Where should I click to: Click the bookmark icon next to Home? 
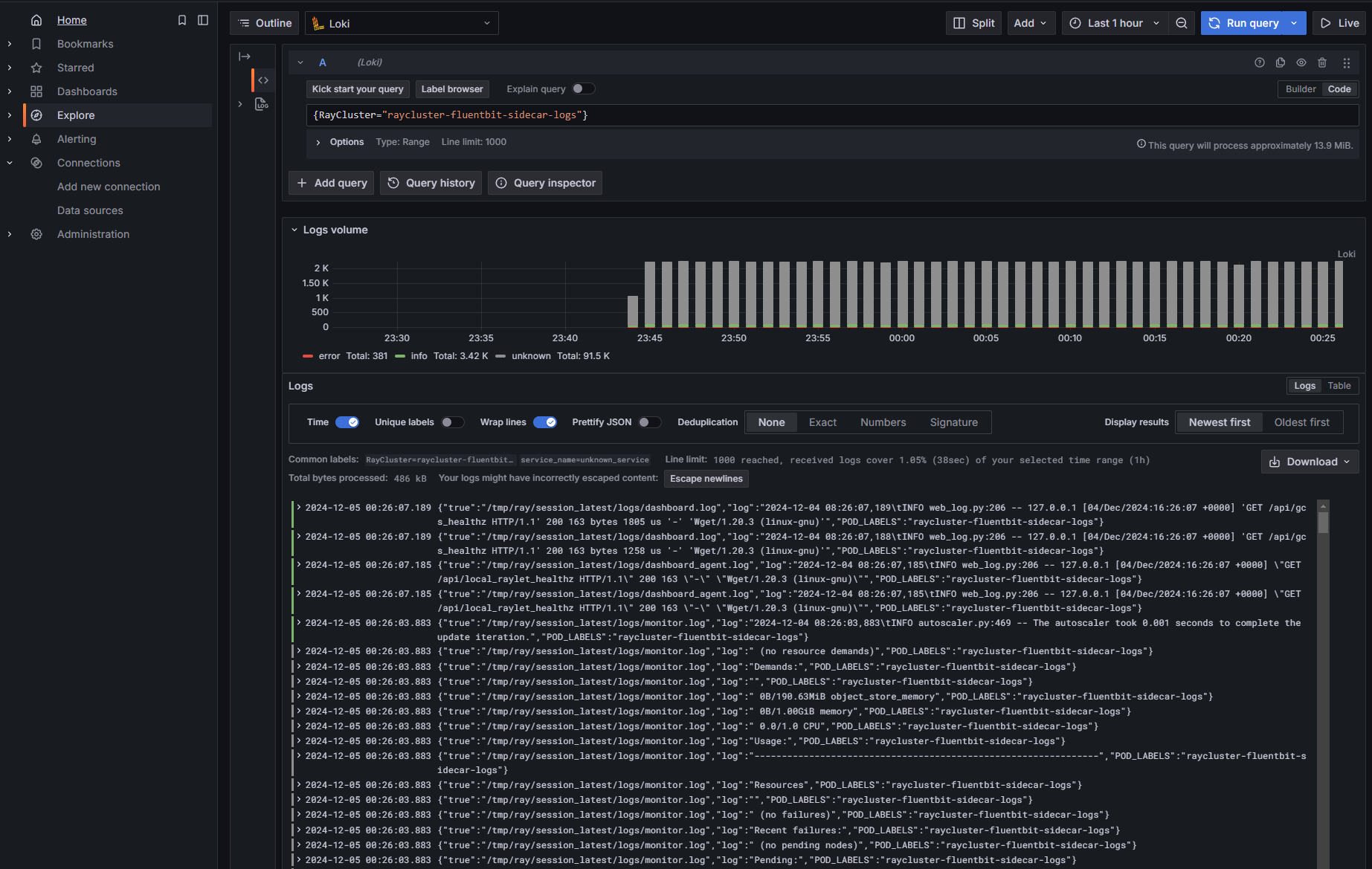click(x=182, y=20)
